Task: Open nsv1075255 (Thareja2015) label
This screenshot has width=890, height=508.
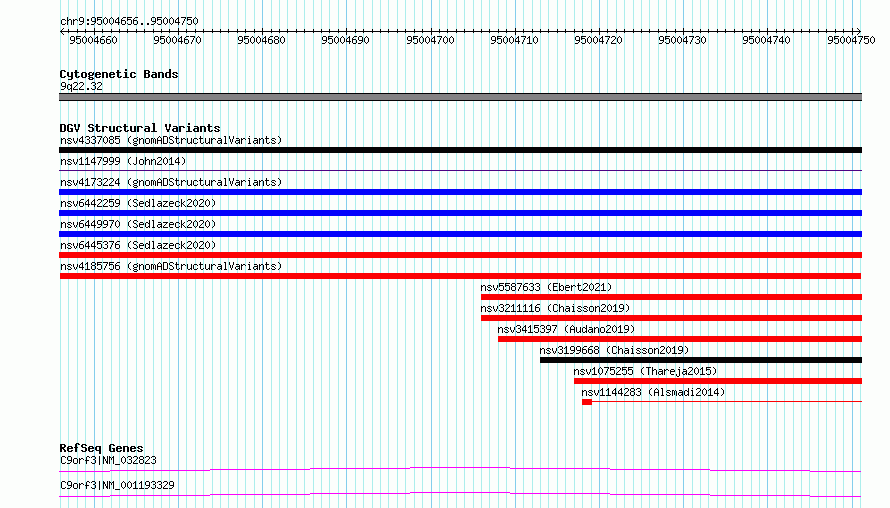Action: (645, 371)
